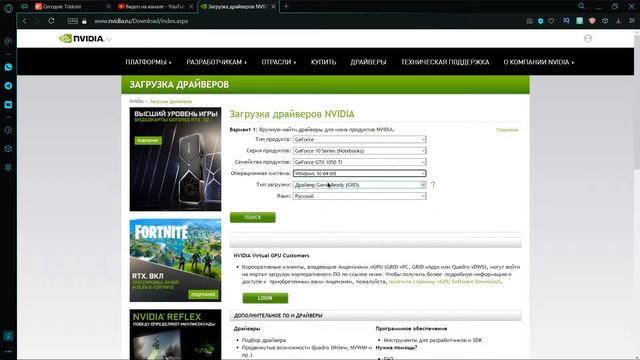This screenshot has height=360, width=640.
Task: Open history clock icon in sidebar
Action: [x=8, y=130]
